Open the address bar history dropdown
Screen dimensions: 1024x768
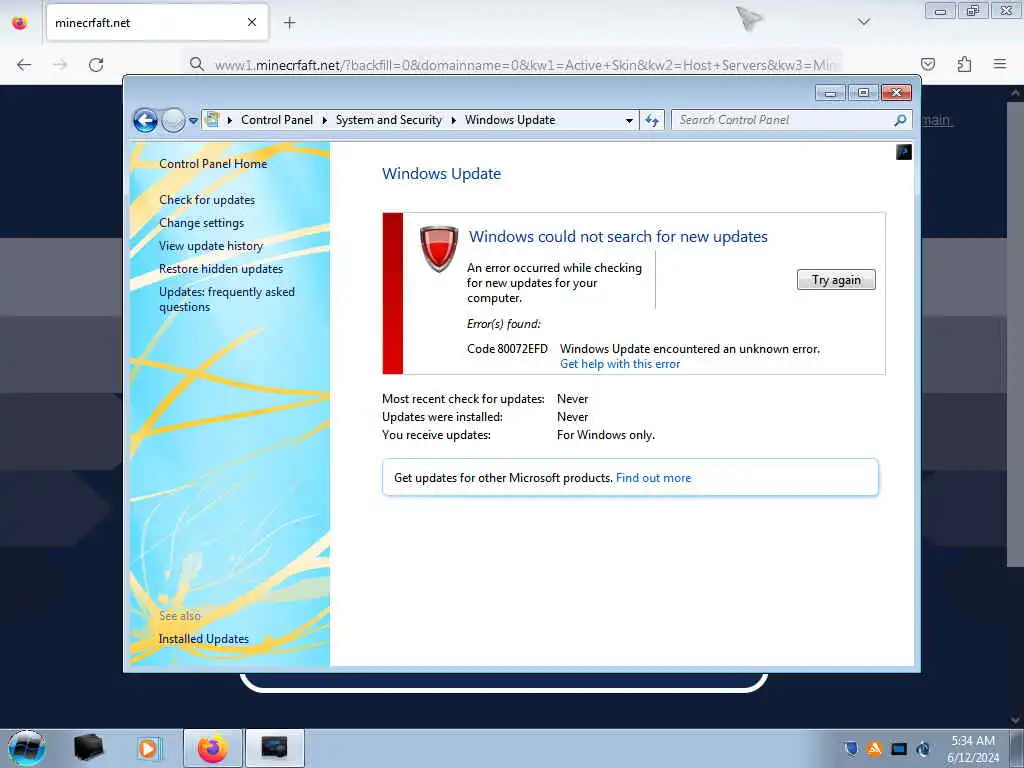point(629,121)
